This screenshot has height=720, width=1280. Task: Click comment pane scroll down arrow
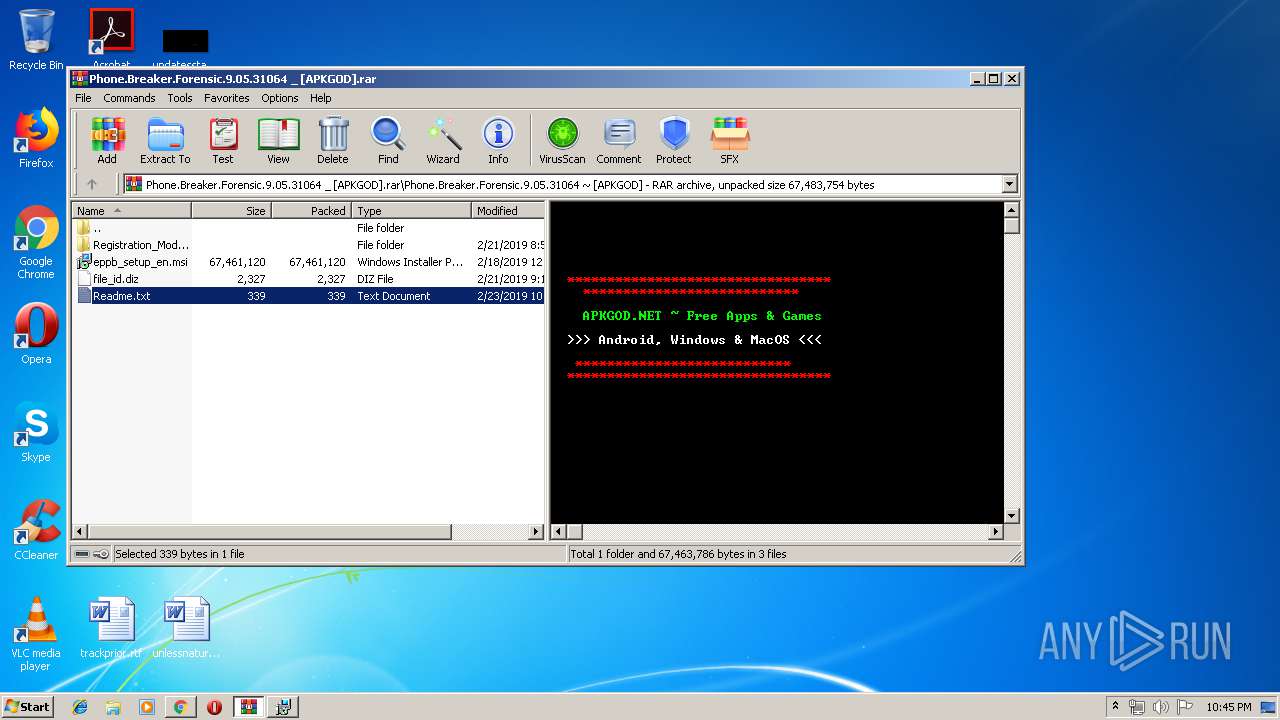tap(1011, 516)
